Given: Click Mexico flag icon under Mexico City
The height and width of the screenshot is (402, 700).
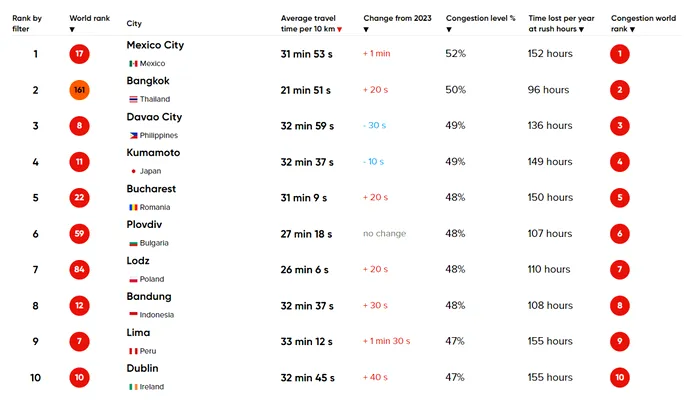Looking at the screenshot, I should coord(132,63).
